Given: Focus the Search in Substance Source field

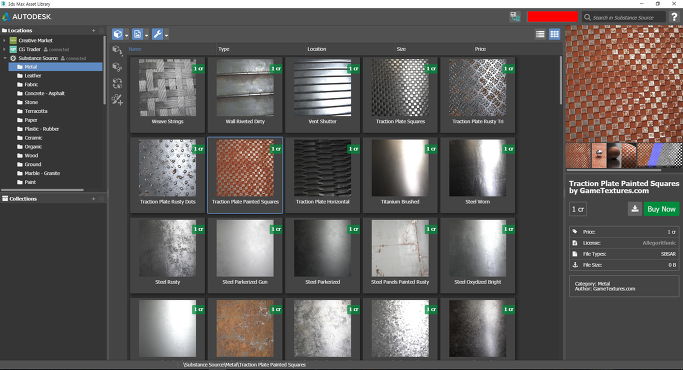Looking at the screenshot, I should coord(624,17).
